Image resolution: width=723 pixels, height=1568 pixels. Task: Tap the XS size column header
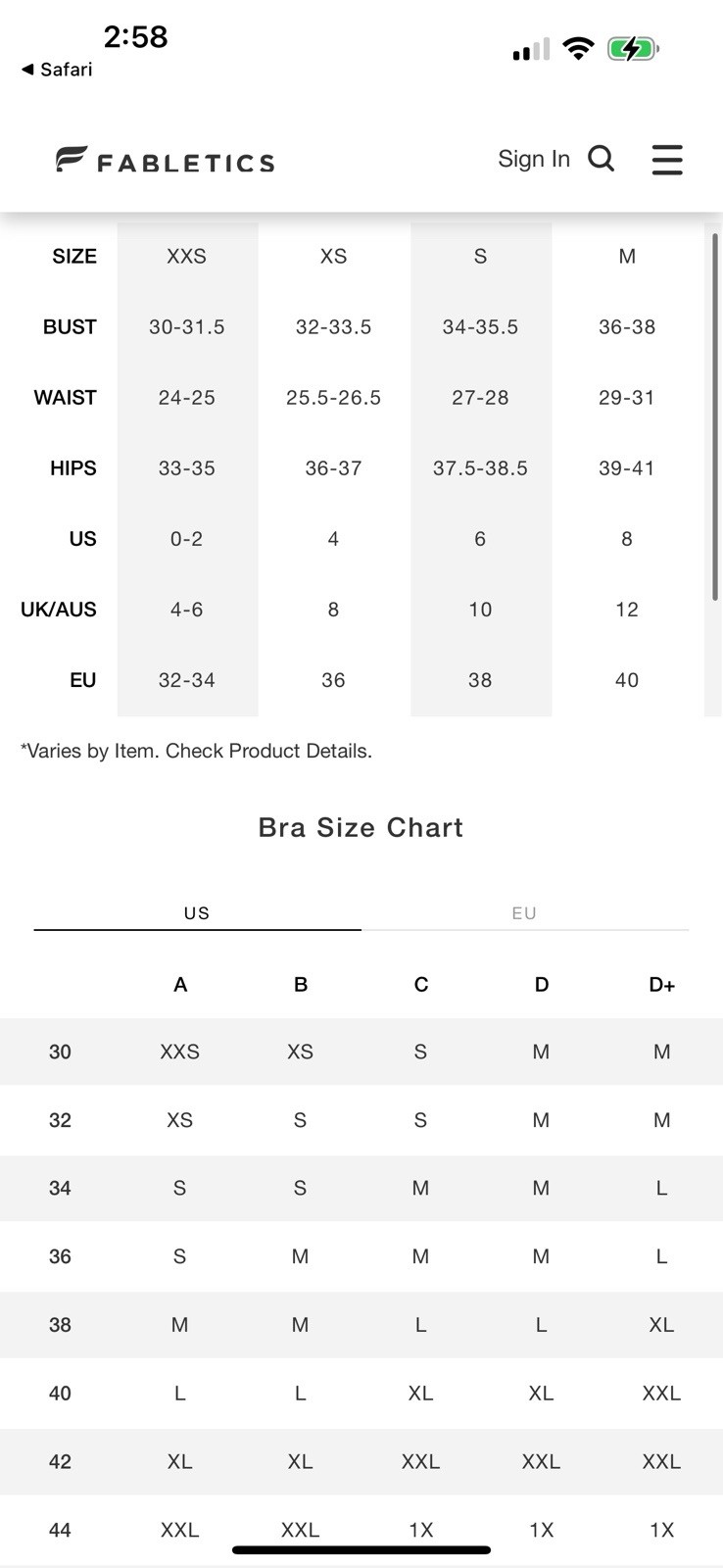(333, 257)
